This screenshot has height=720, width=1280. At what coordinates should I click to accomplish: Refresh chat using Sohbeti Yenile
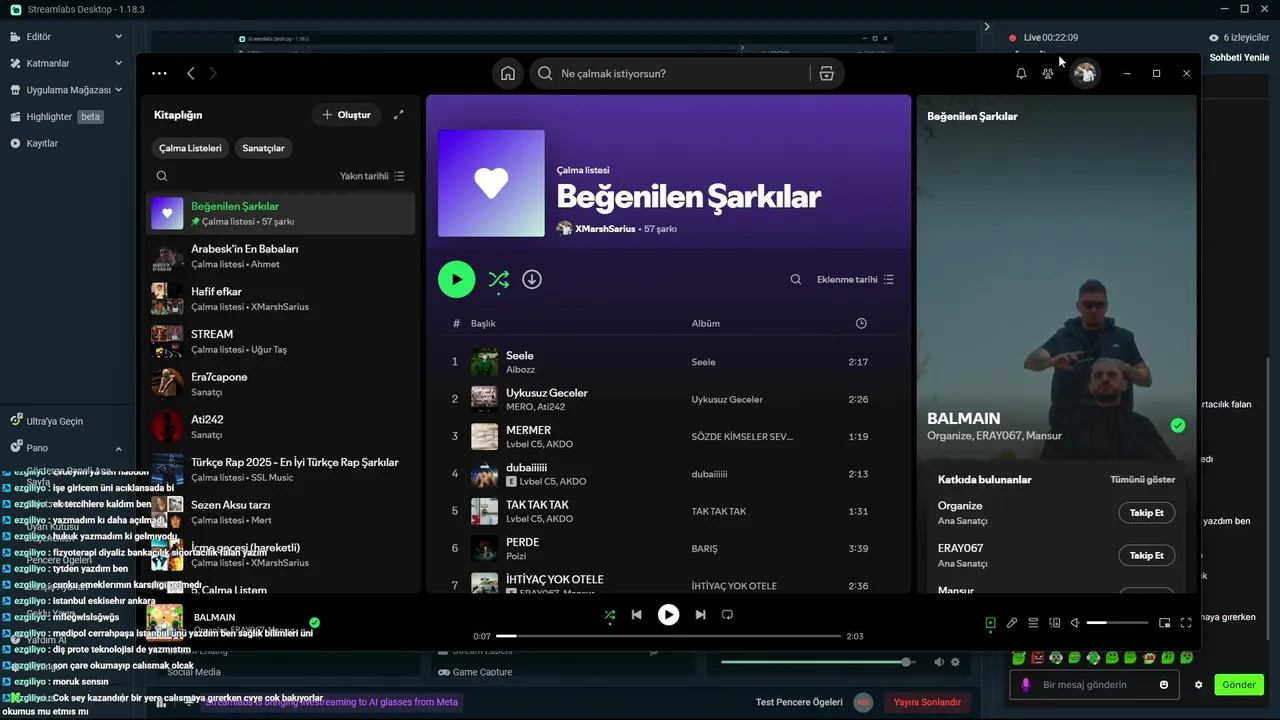(1239, 57)
